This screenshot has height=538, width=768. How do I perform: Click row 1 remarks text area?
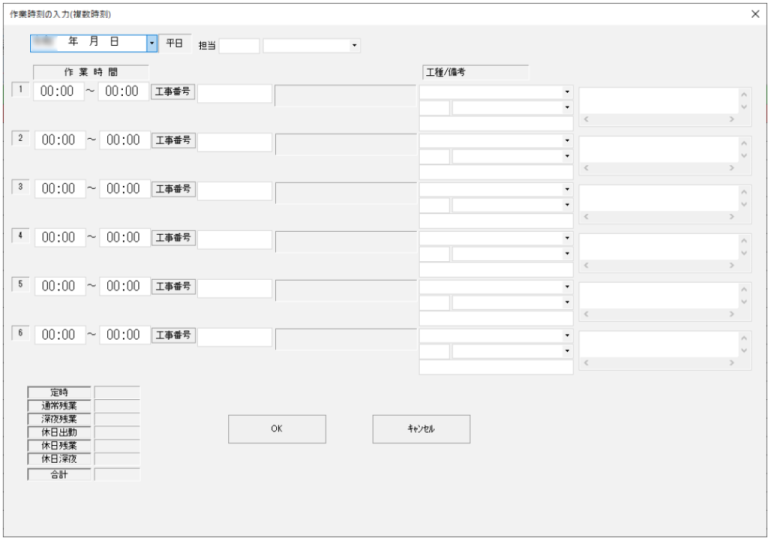pos(658,97)
